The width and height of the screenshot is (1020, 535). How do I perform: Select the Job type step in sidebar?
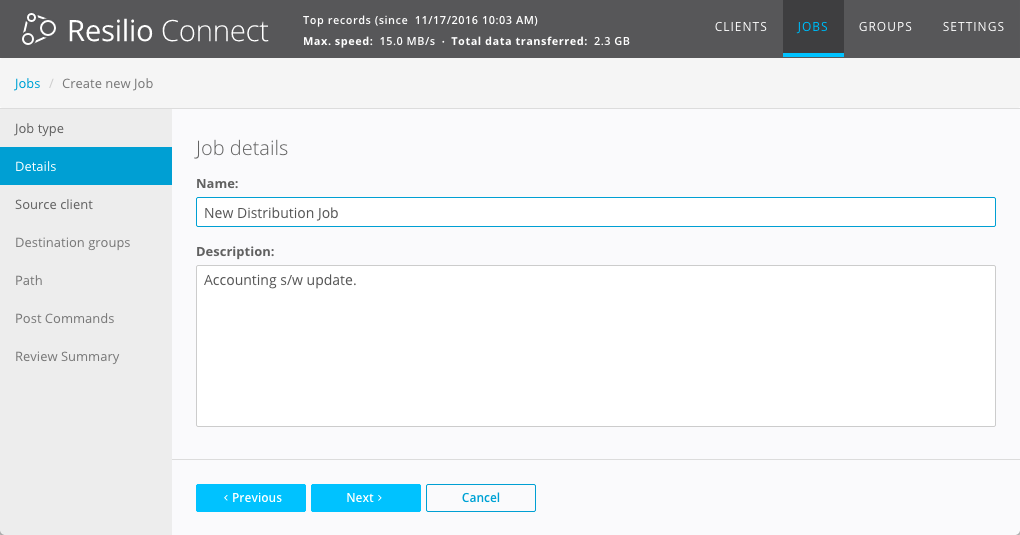tap(40, 129)
